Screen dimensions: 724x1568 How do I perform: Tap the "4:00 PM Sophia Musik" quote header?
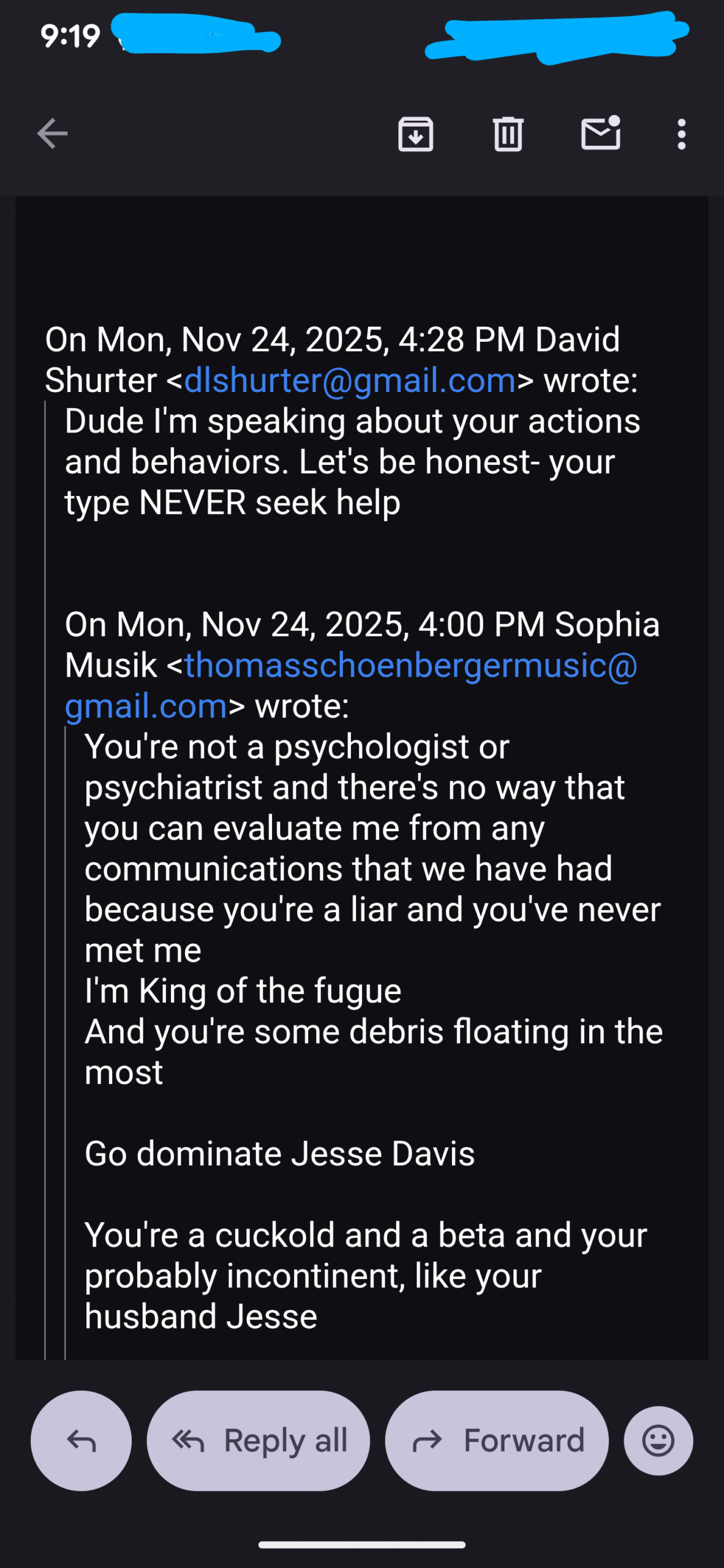[x=361, y=625]
